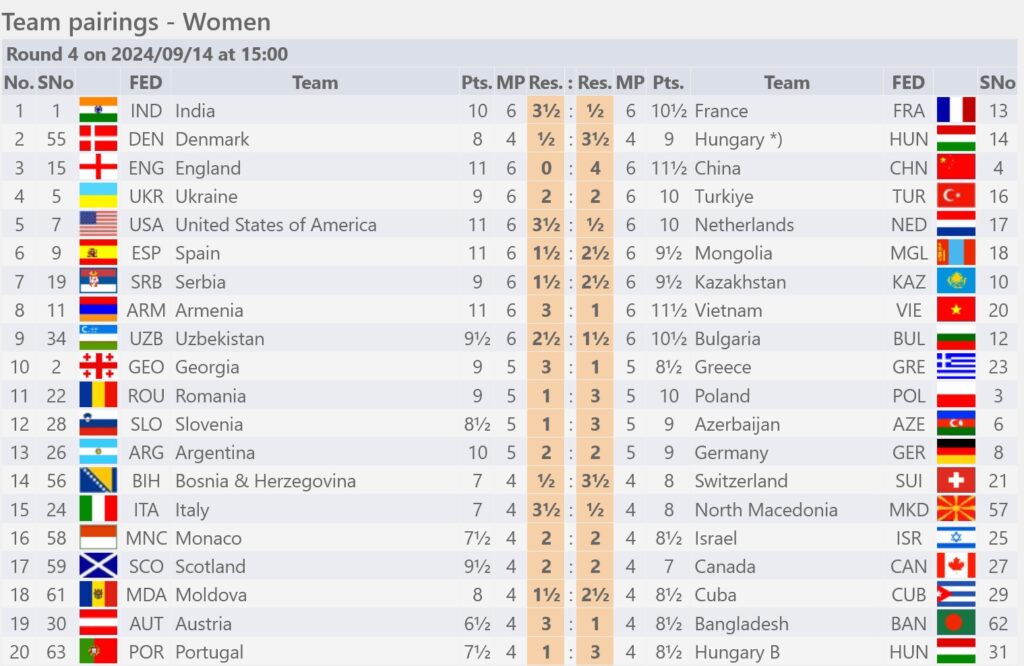Click the Bosnia & Herzegovina flag

click(x=98, y=481)
